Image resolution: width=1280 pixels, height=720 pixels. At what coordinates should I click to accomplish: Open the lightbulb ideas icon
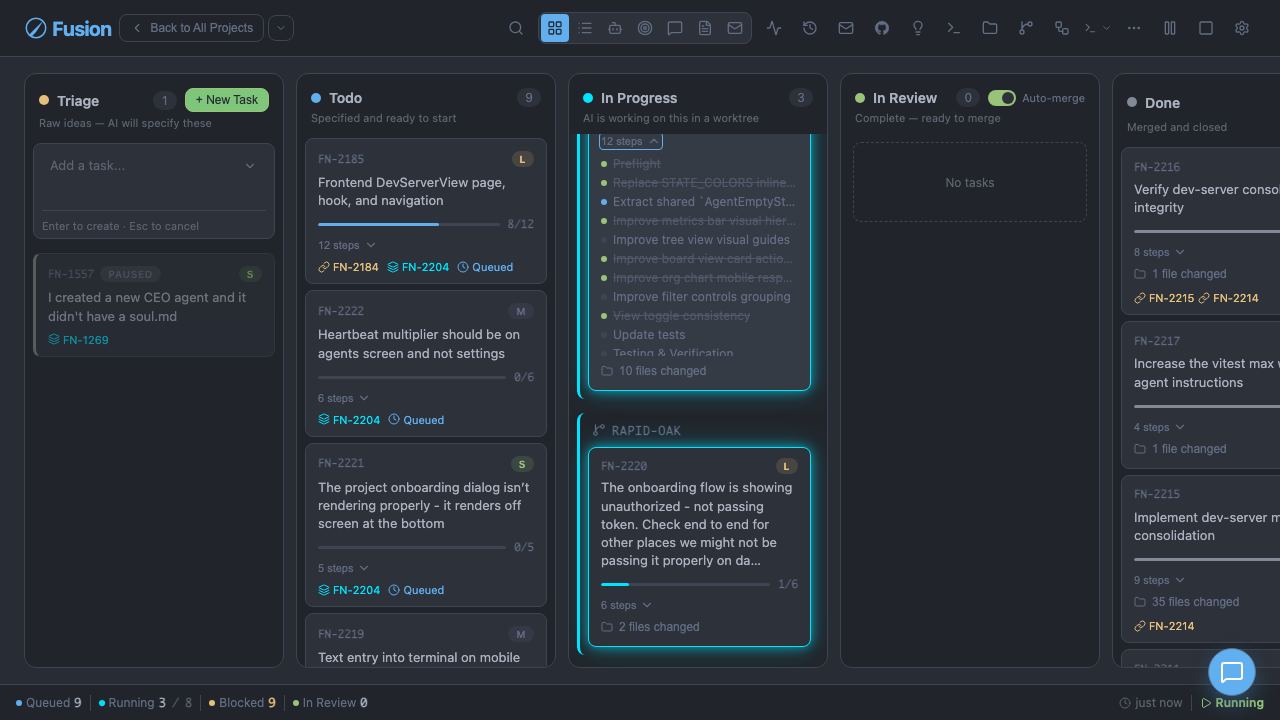pyautogui.click(x=918, y=28)
